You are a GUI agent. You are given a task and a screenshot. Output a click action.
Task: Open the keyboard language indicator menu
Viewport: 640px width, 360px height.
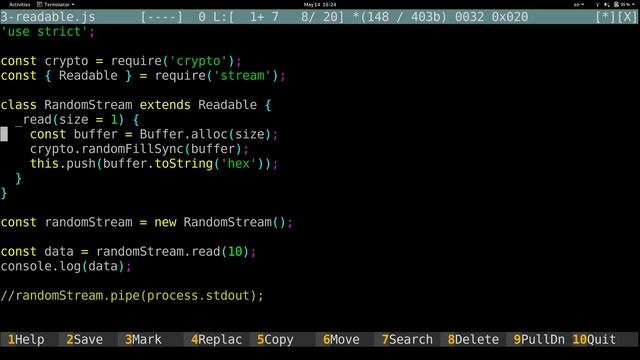point(579,4)
